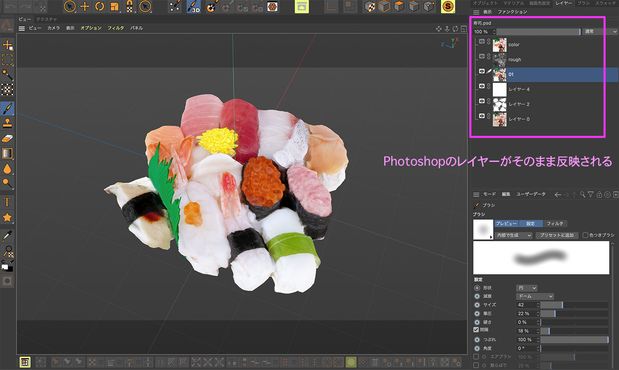Open the viewport ビュー menu
Screen dimensions: 619x370
pyautogui.click(x=35, y=28)
